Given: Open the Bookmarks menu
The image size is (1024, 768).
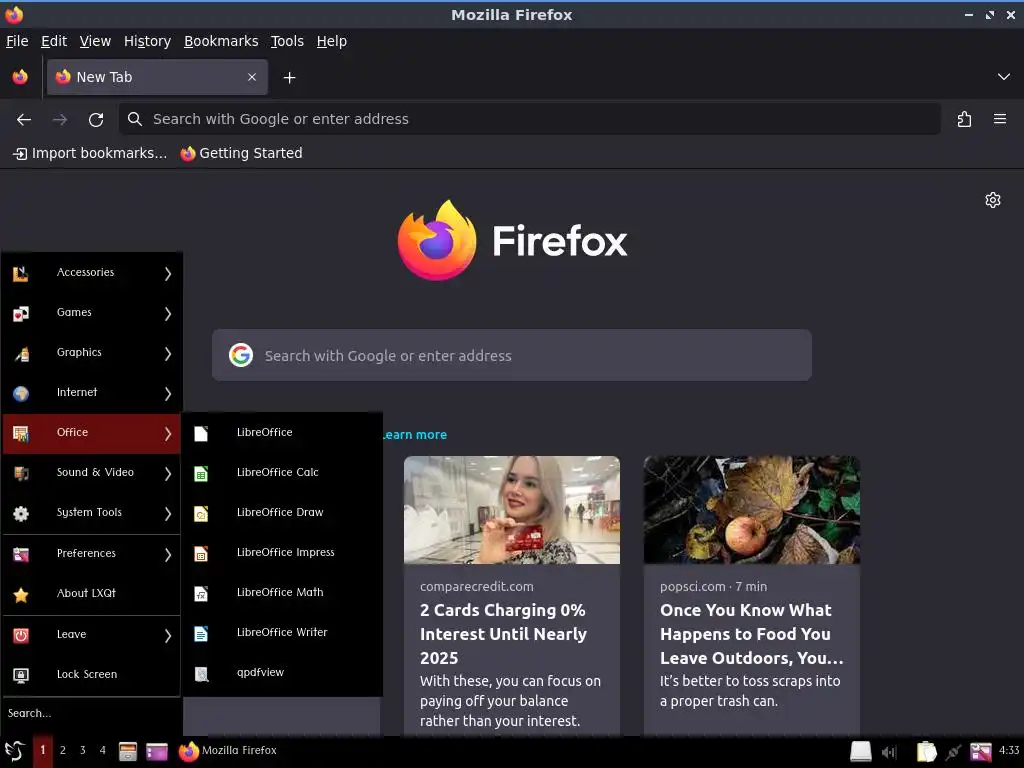Looking at the screenshot, I should click(221, 41).
